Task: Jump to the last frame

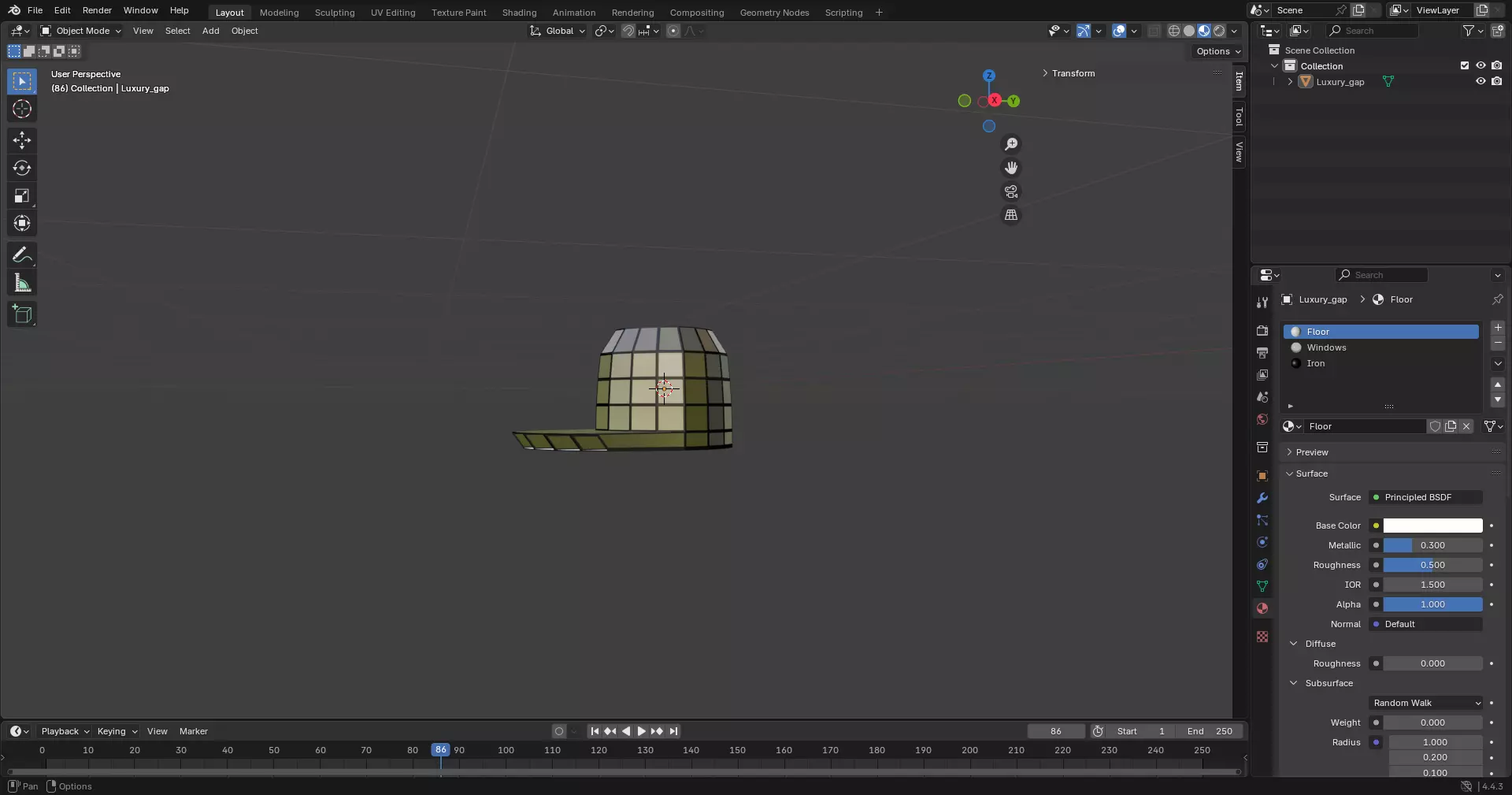Action: [673, 731]
